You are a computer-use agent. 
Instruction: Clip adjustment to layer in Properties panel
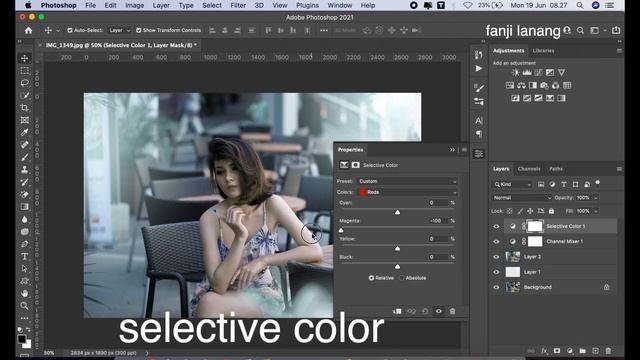[397, 311]
